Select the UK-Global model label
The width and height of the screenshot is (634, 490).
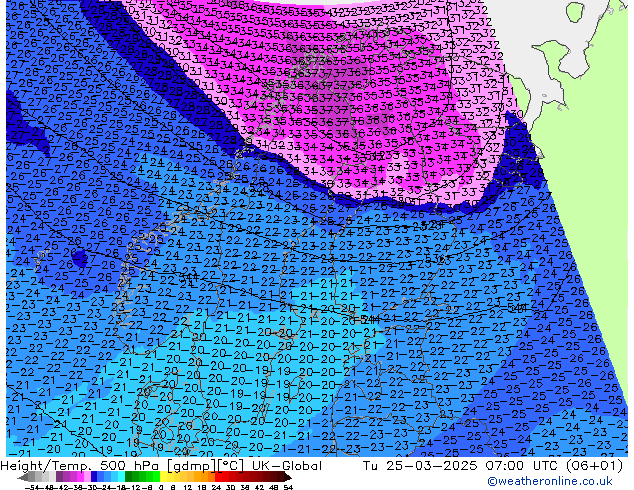pos(287,466)
